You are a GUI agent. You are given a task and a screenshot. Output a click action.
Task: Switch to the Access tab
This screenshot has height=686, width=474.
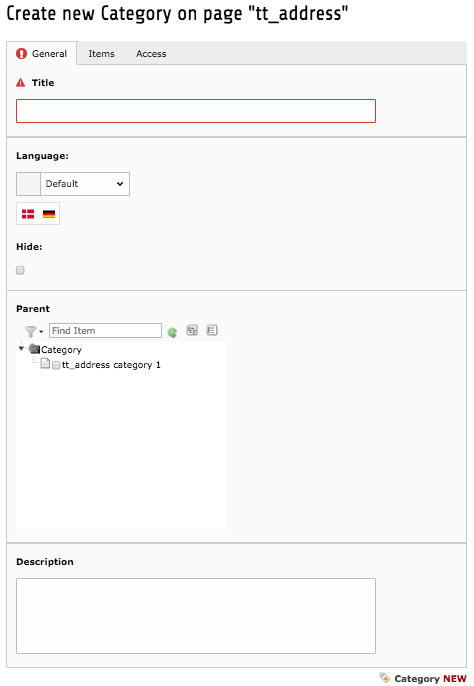(x=151, y=54)
